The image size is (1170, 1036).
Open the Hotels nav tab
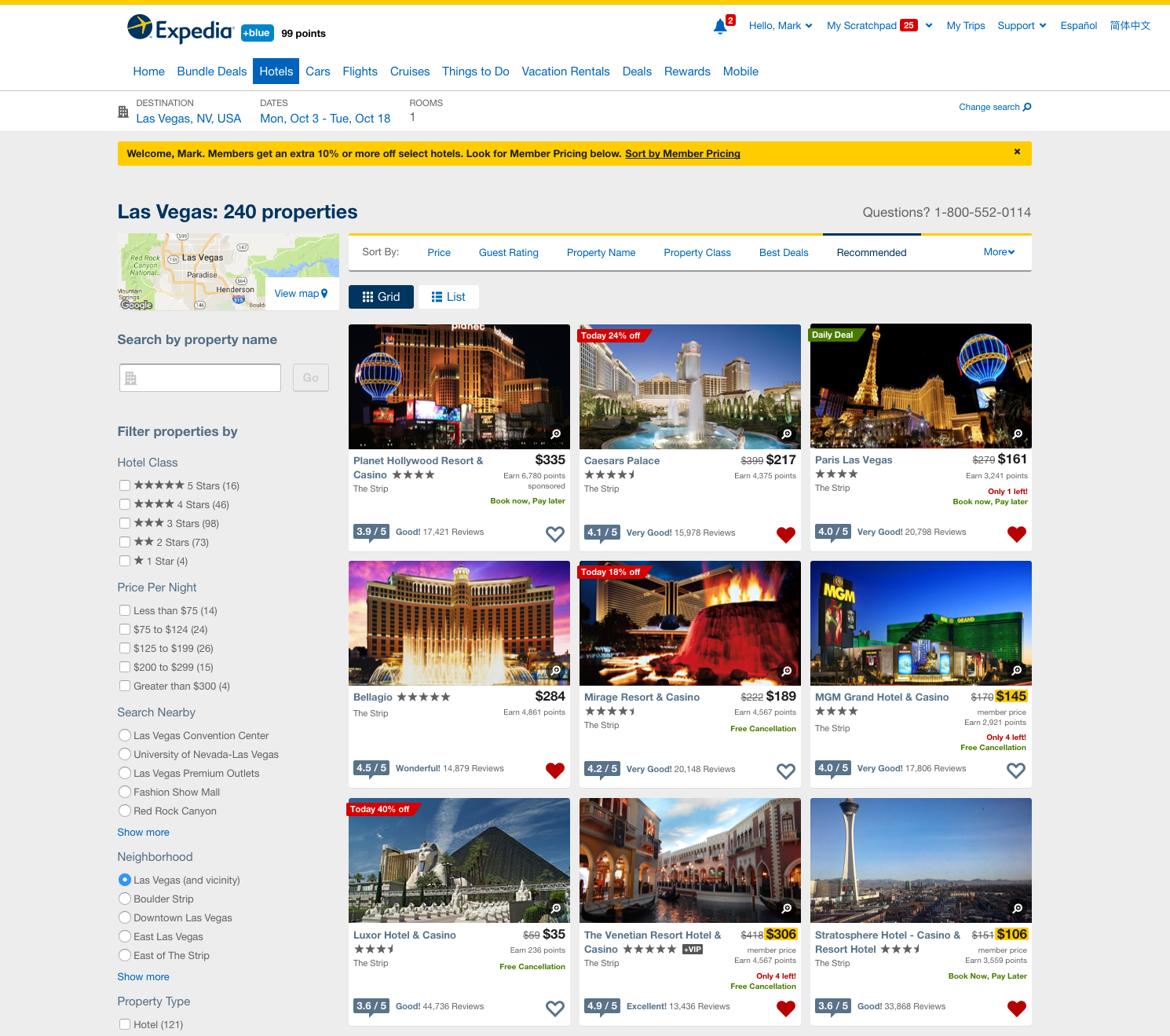276,71
